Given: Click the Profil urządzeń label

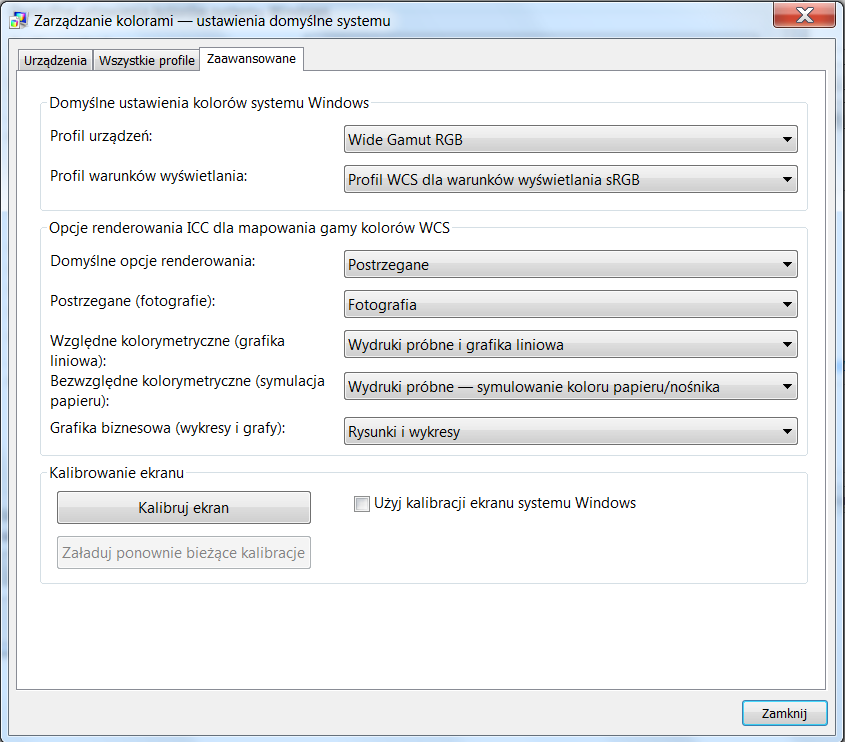Looking at the screenshot, I should [101, 135].
